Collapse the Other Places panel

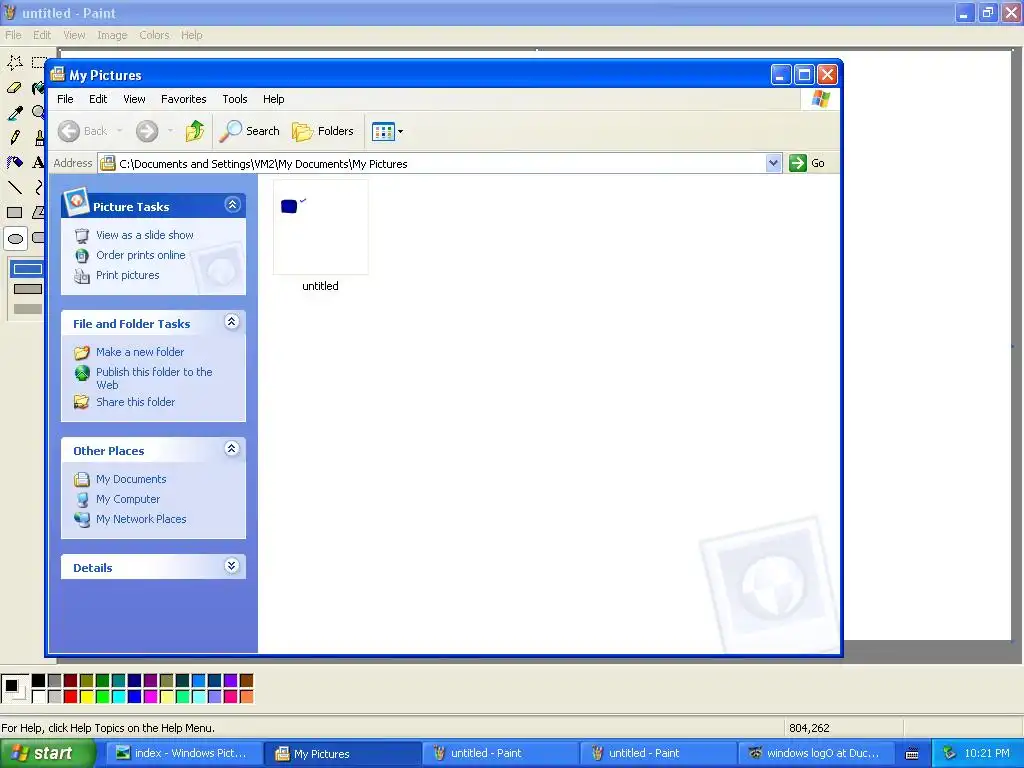pyautogui.click(x=232, y=449)
